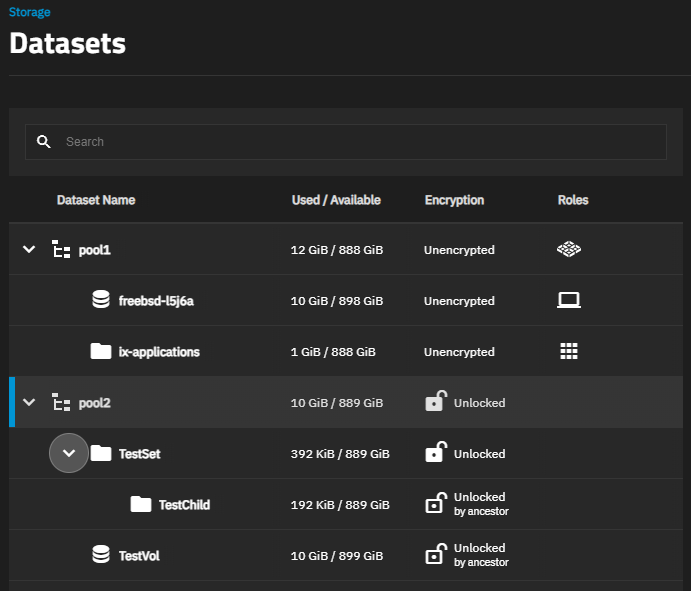Click the TestVol zvol disk icon
691x591 pixels.
pos(100,555)
